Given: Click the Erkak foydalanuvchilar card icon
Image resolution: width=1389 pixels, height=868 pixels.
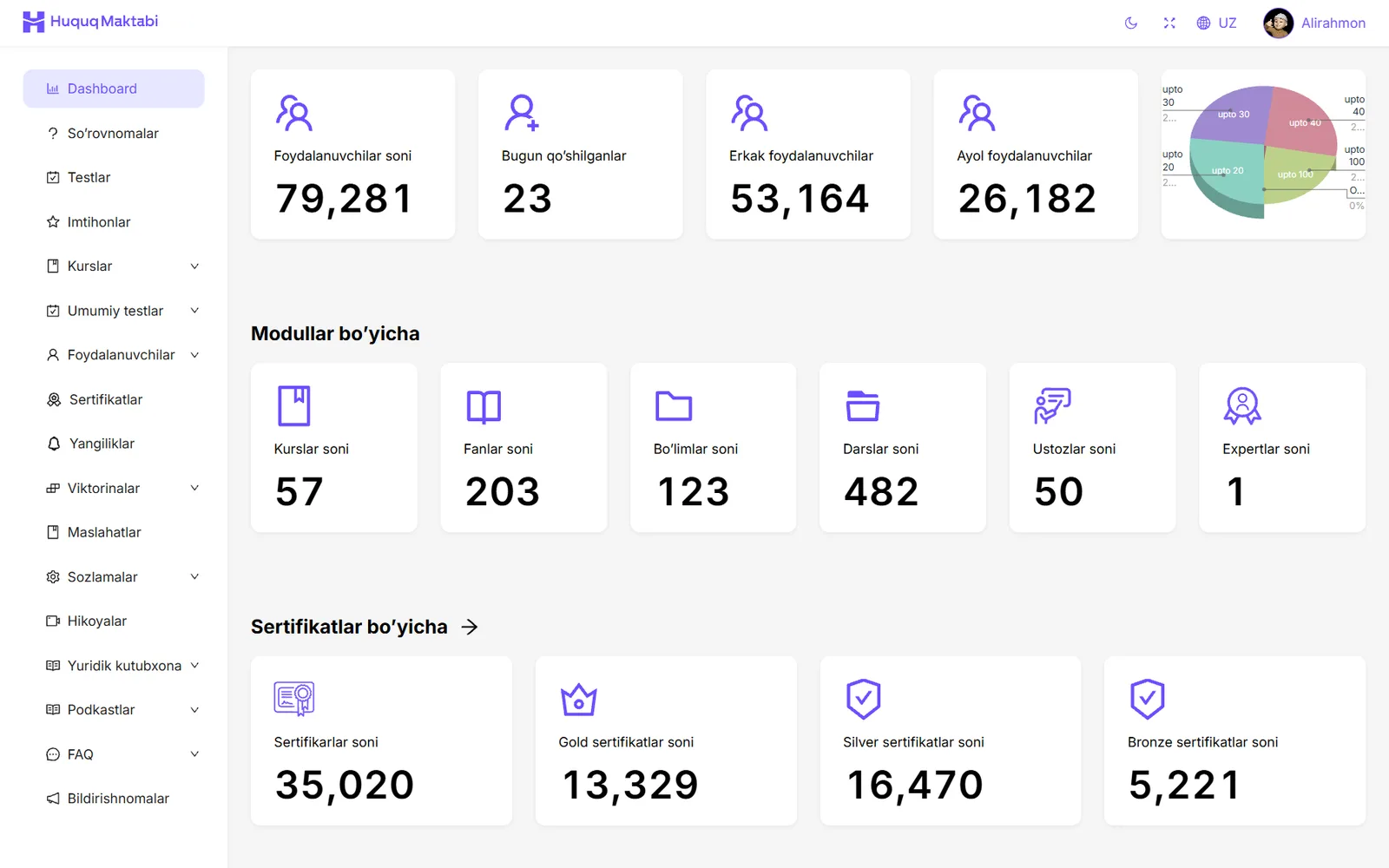Looking at the screenshot, I should (x=749, y=113).
